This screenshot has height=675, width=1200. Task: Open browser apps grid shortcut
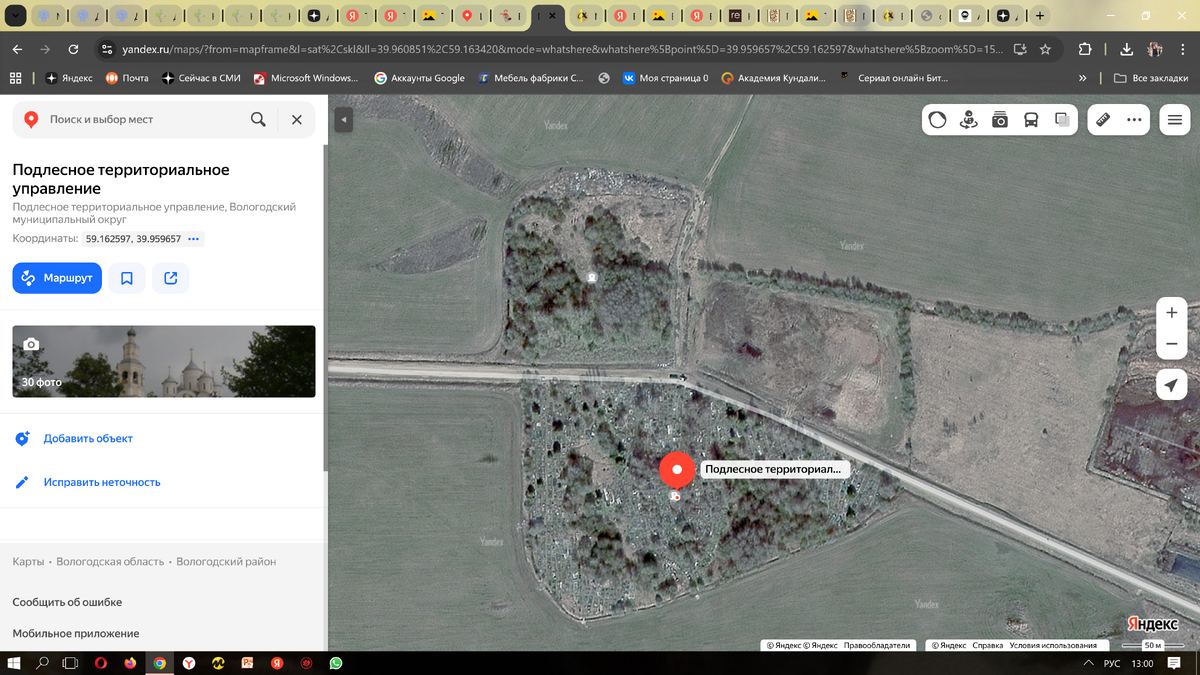(15, 78)
